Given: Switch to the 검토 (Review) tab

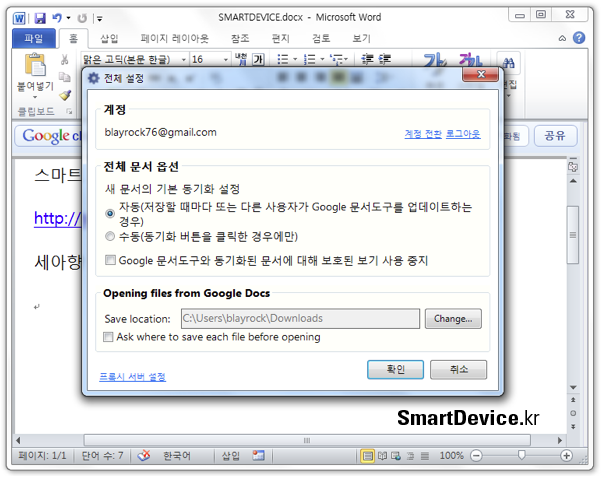Looking at the screenshot, I should click(321, 38).
